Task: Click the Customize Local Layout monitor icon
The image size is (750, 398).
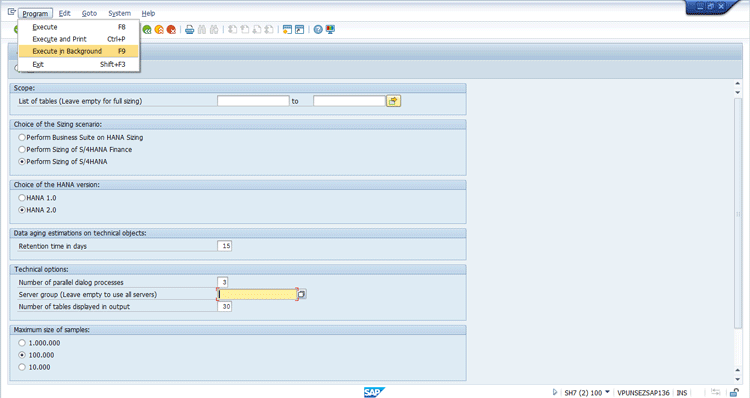Action: click(330, 30)
